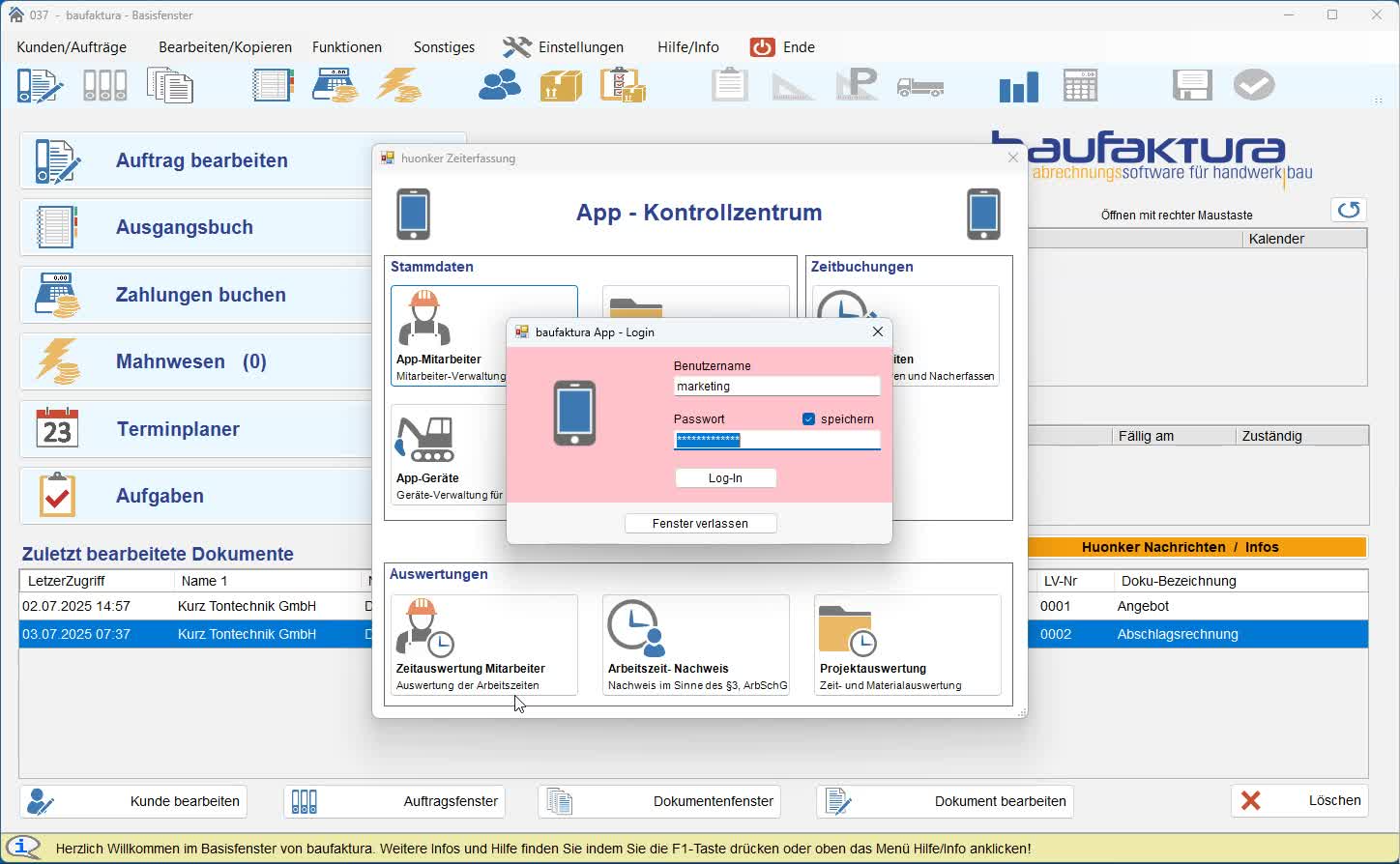Open Arbeitszeit-Nachweis tile

click(x=696, y=645)
